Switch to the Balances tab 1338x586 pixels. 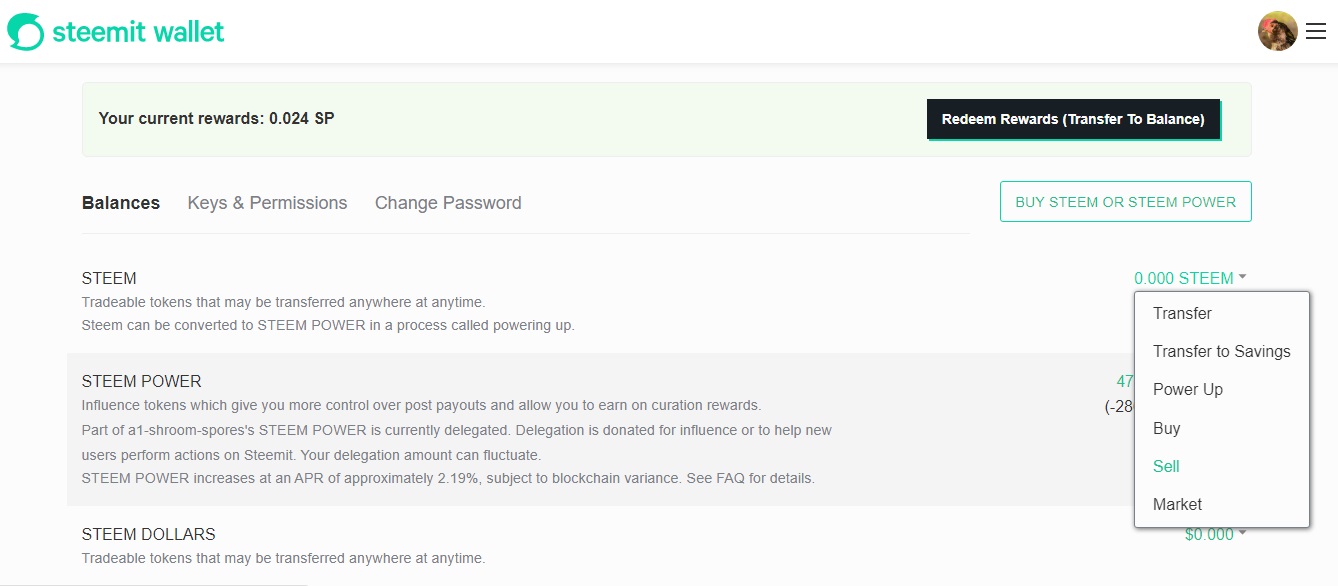[x=121, y=203]
